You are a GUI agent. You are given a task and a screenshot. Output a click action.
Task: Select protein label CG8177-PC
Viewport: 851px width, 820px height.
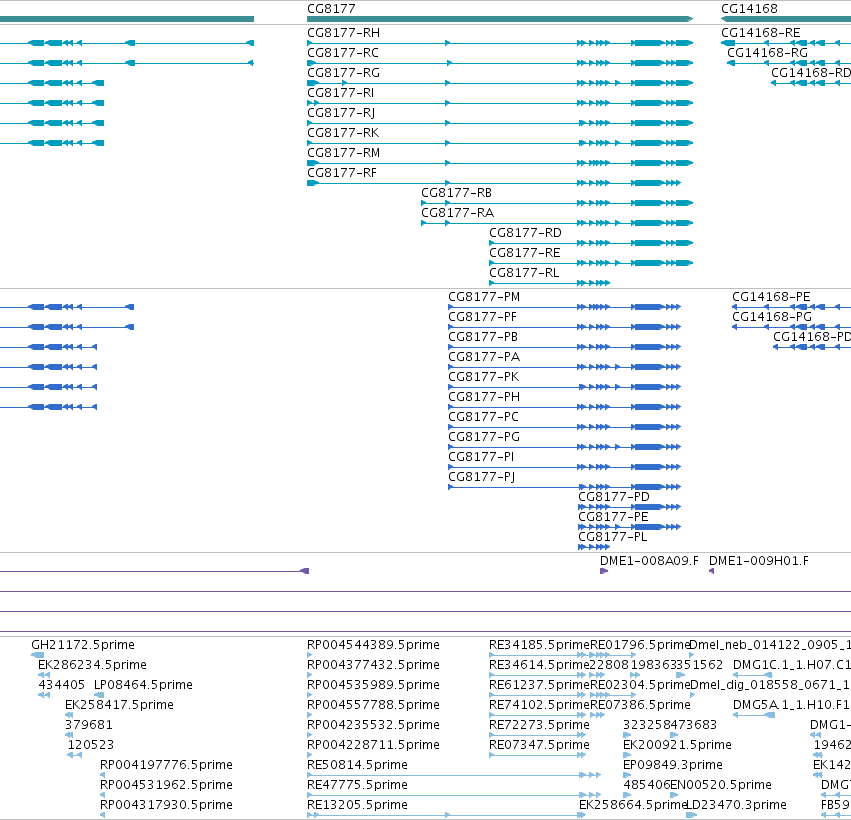(x=484, y=417)
